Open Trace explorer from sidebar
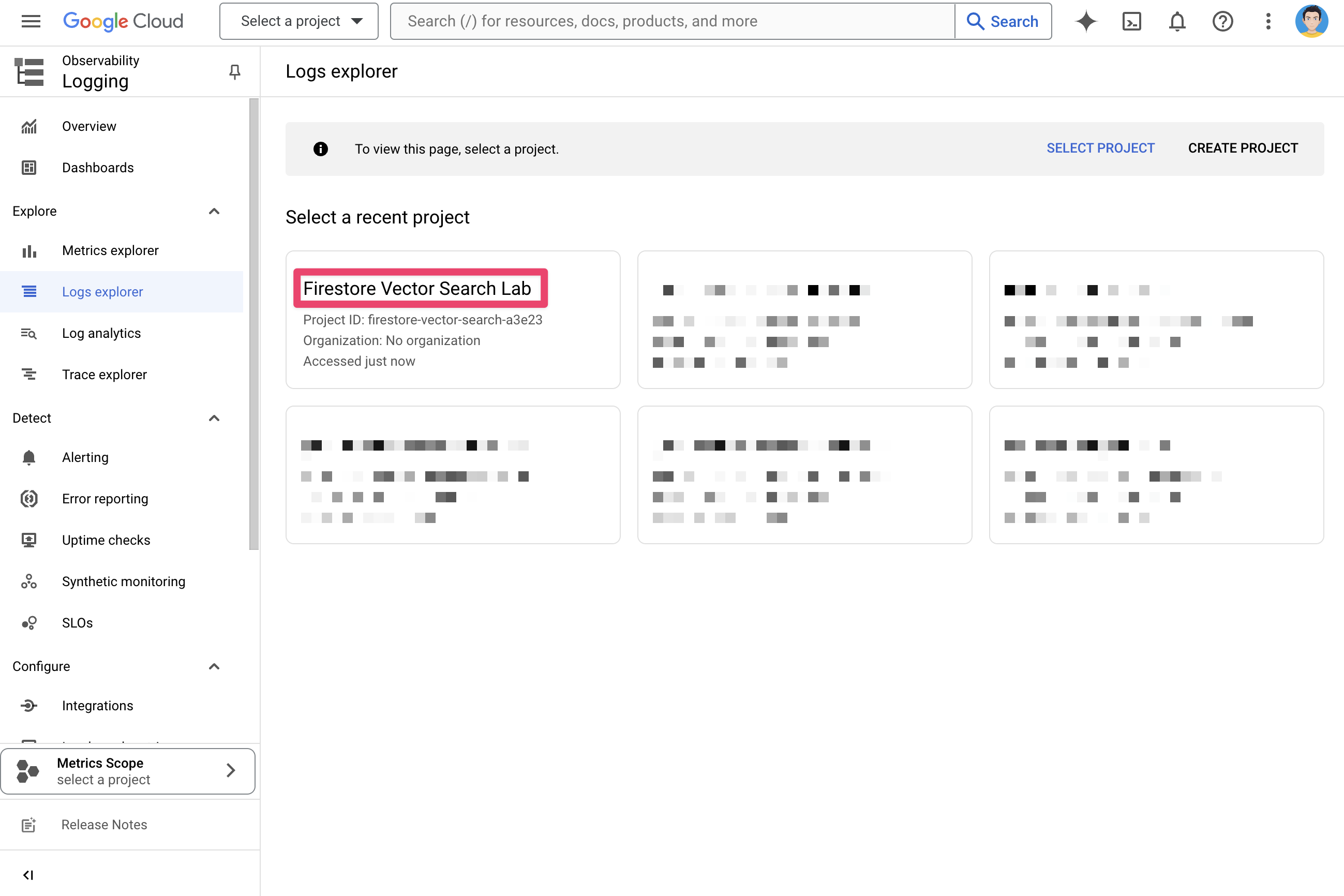 pos(104,374)
